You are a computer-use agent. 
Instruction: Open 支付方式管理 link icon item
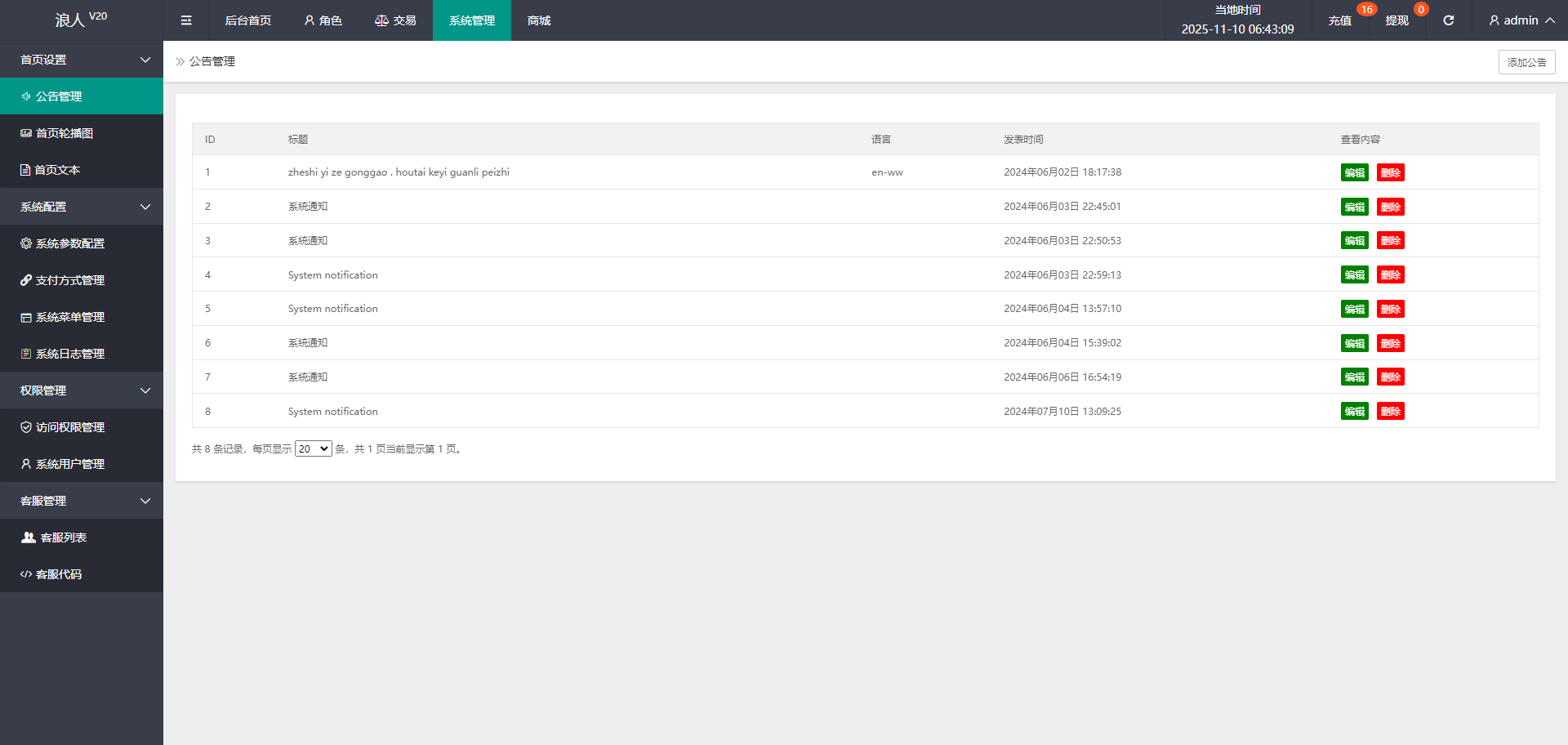[63, 280]
